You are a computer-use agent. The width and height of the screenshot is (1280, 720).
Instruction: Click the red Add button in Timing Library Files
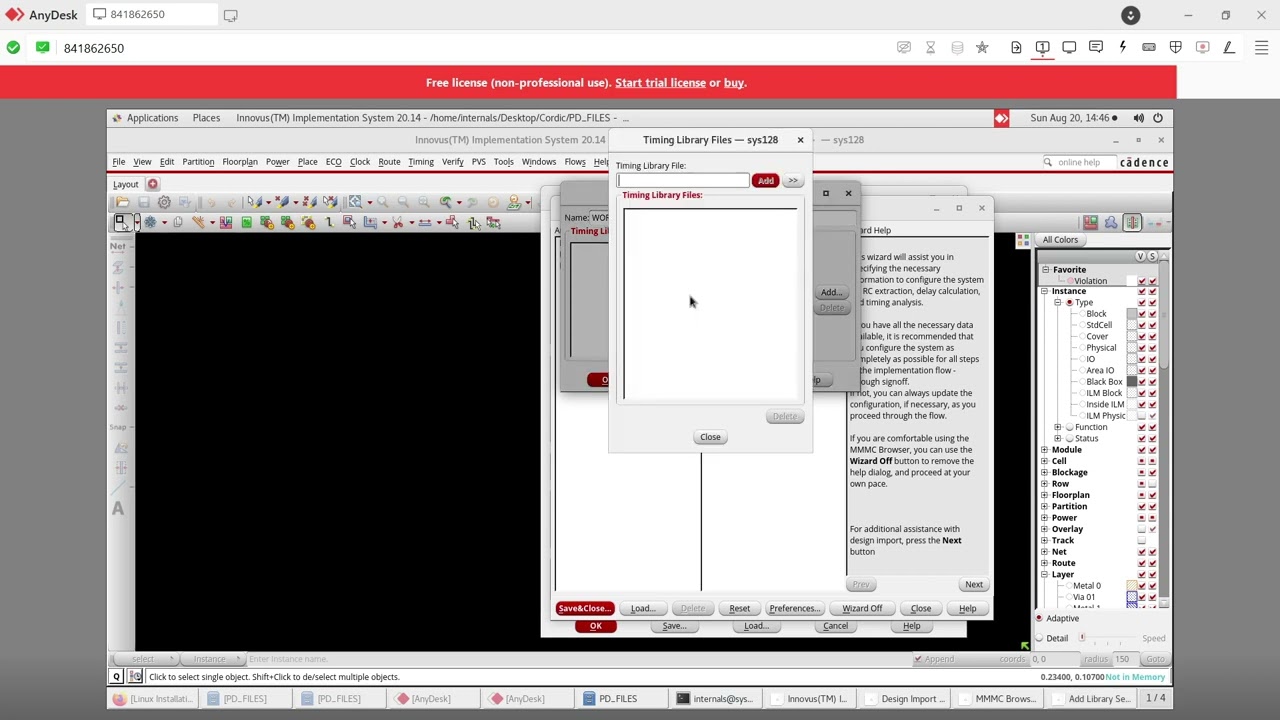click(765, 181)
